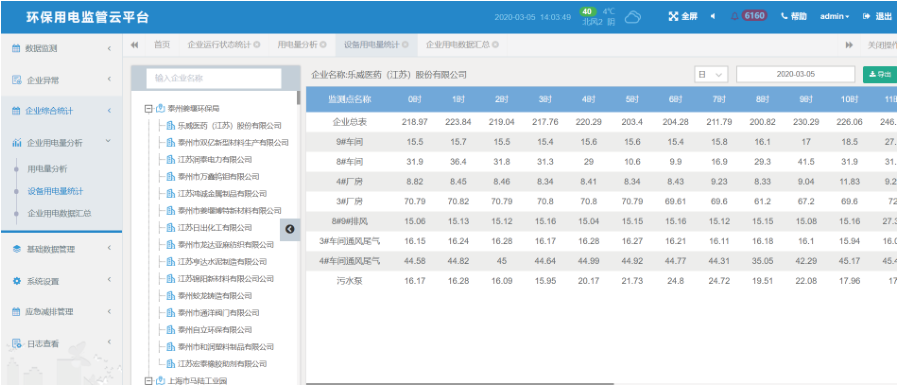Screen dimensions: 898x387
Task: Click the layers icon beside 基础数据管理
Action: point(16,249)
